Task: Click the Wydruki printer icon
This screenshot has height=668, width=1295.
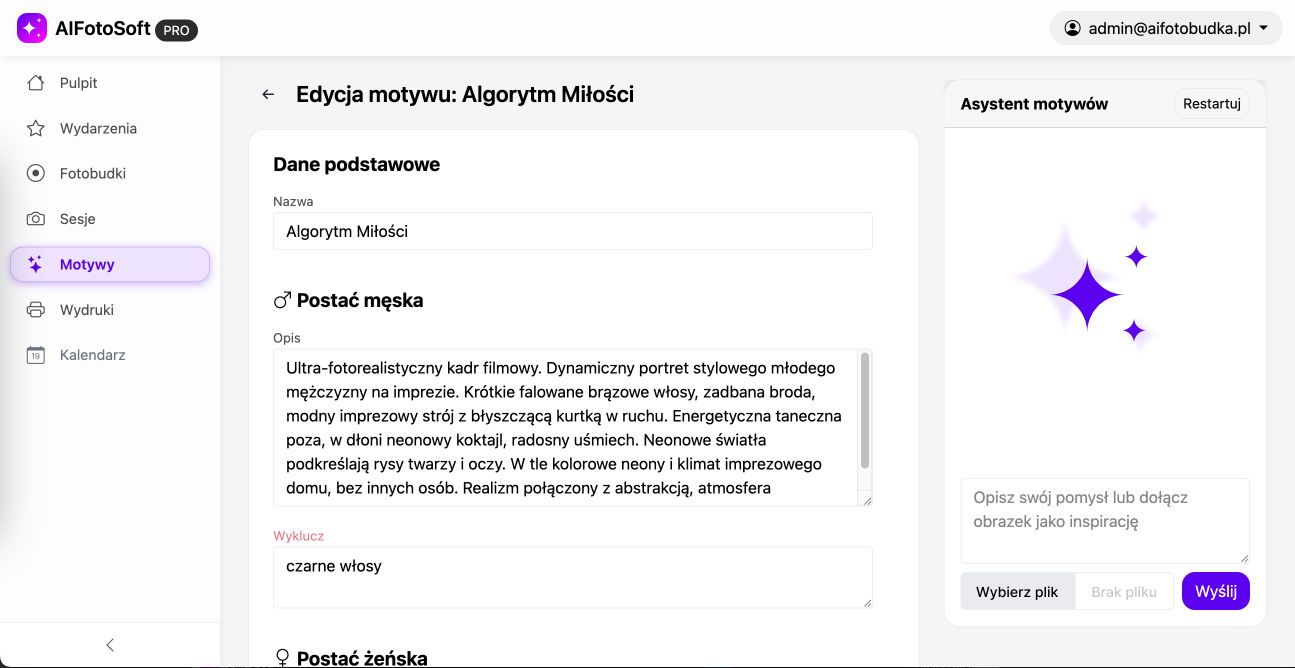Action: [x=36, y=310]
